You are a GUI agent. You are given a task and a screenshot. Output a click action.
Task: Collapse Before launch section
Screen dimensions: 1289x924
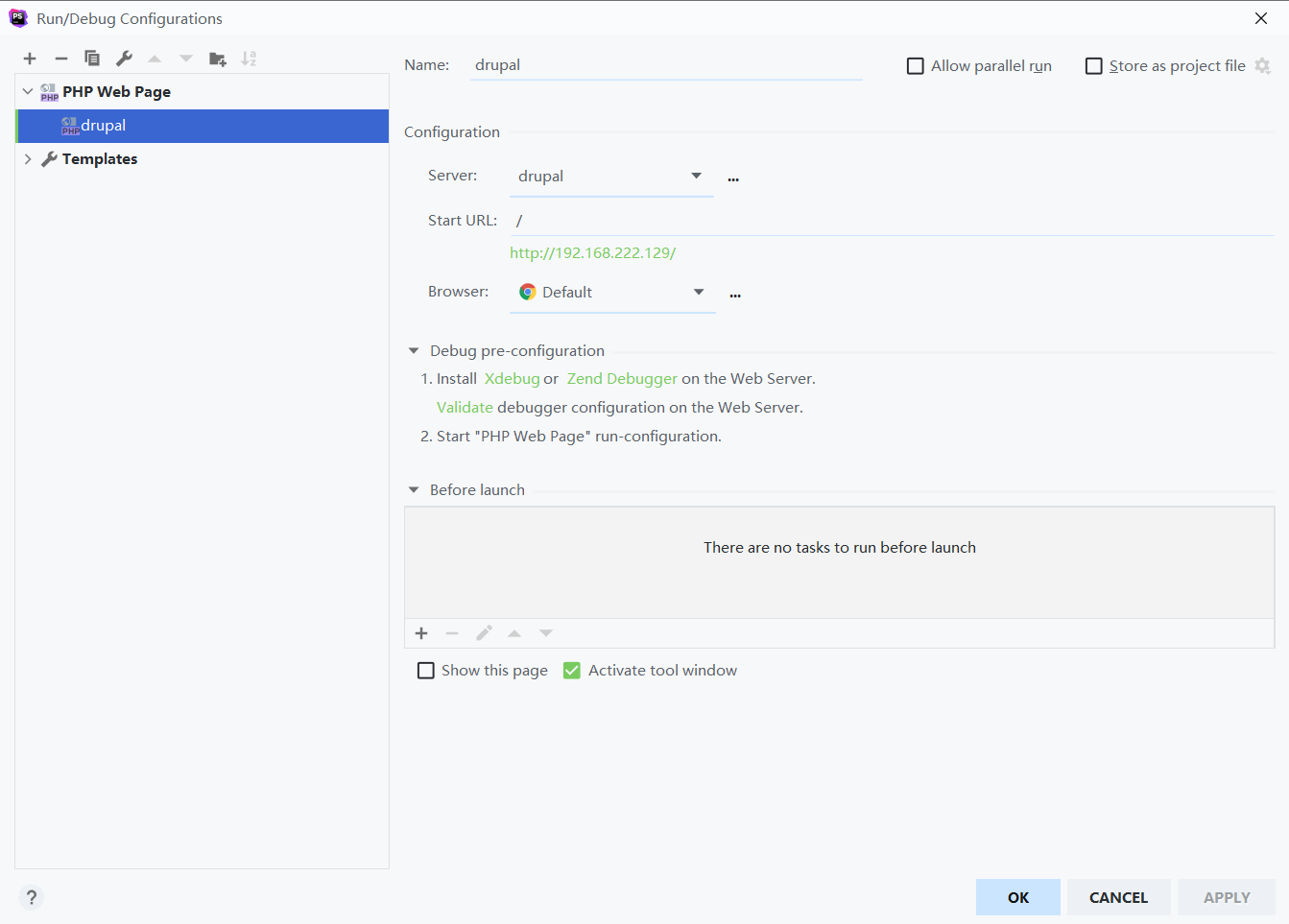click(414, 490)
